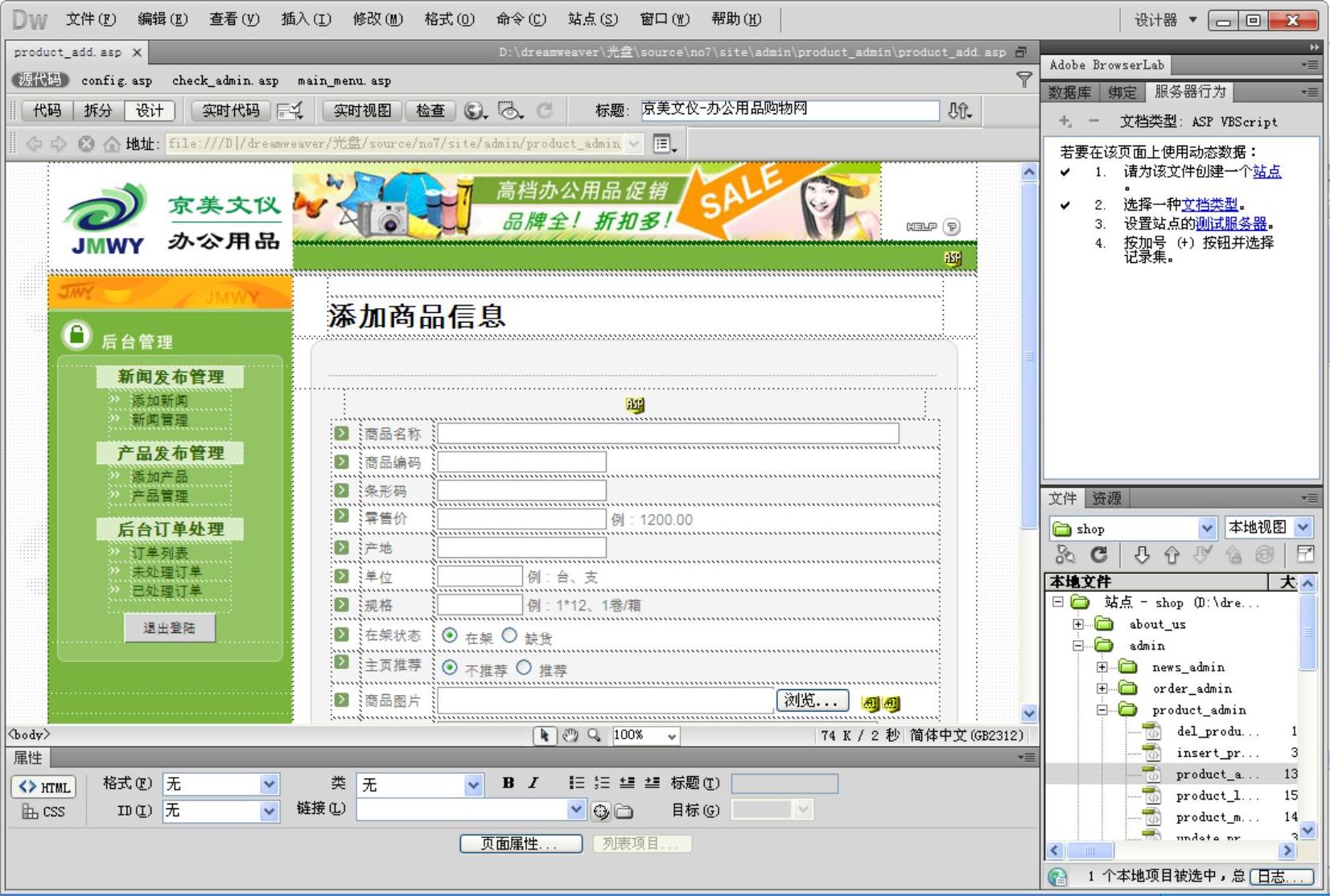The width and height of the screenshot is (1330, 896).
Task: Switch to HTML properties mode
Action: tap(43, 787)
